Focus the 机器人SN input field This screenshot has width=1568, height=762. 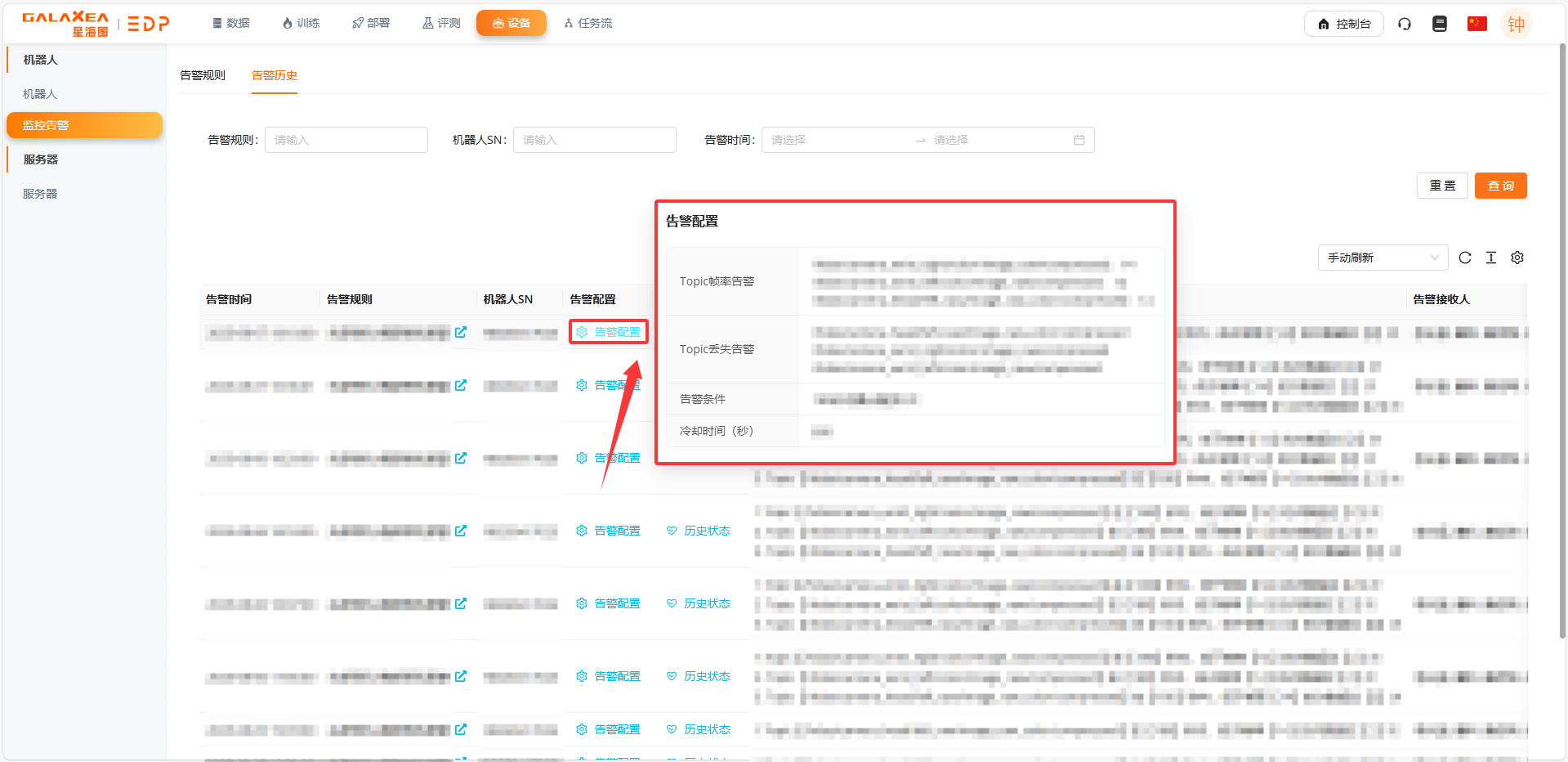(594, 140)
